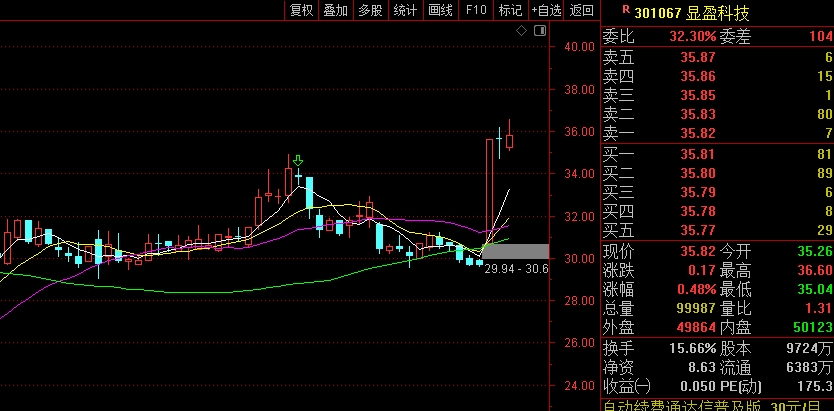Select 卖四 price 35.86
Viewport: 834px width, 411px height.
coord(698,76)
